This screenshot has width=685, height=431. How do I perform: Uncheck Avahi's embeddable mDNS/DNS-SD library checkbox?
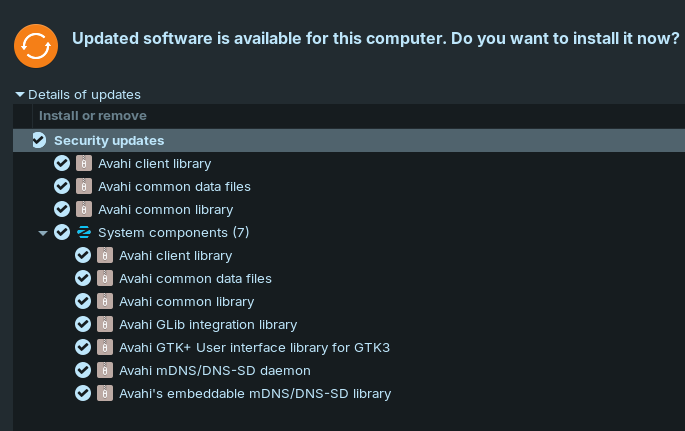pos(83,393)
